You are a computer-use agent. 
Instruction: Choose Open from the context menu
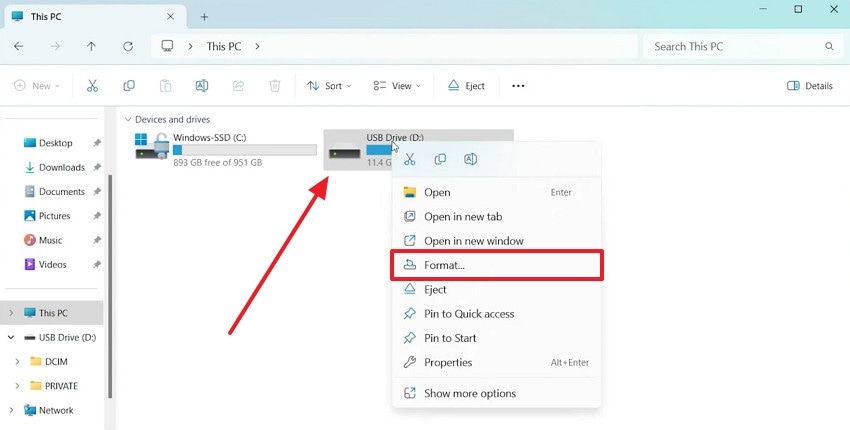click(x=496, y=192)
